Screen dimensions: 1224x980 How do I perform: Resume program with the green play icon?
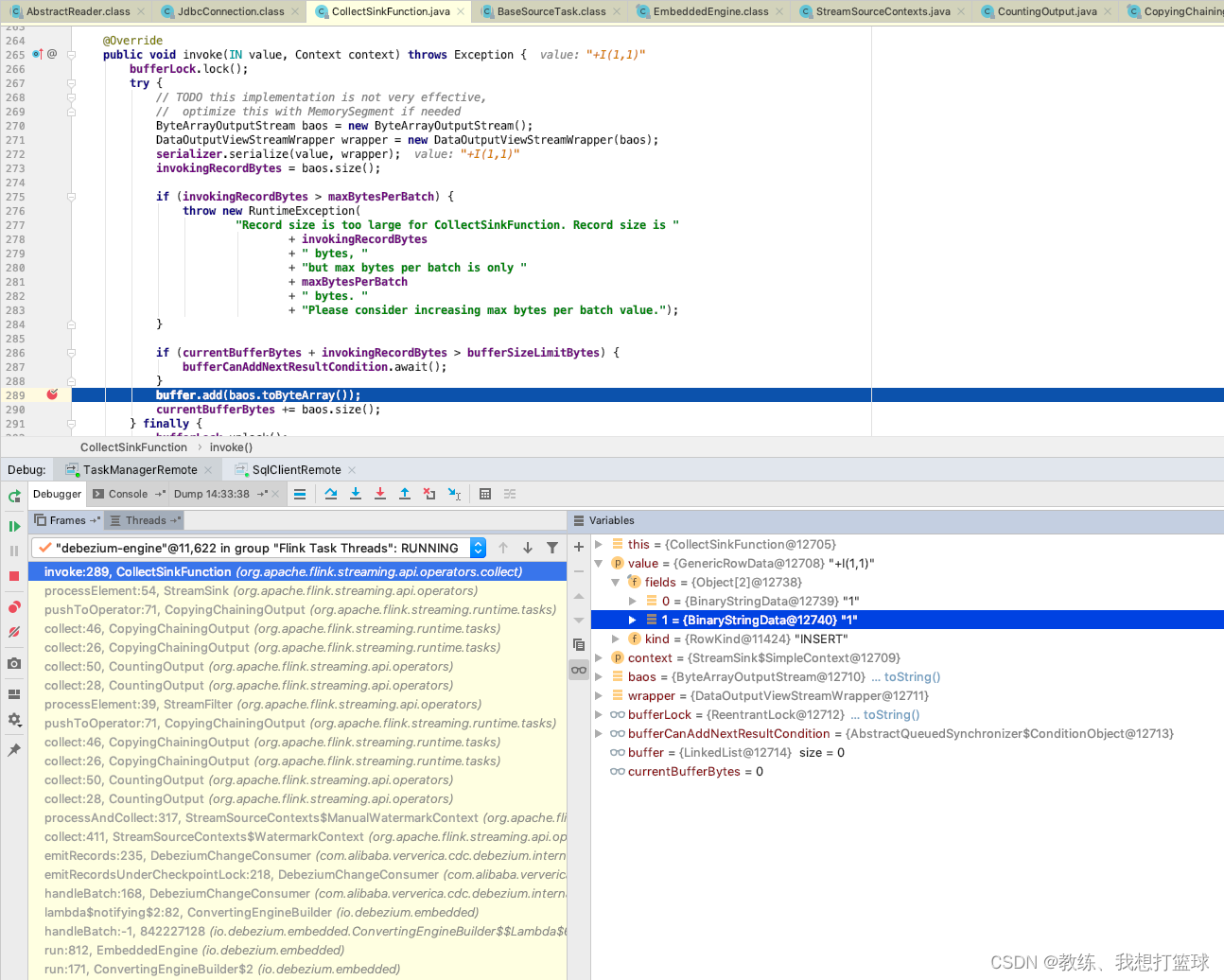tap(14, 526)
